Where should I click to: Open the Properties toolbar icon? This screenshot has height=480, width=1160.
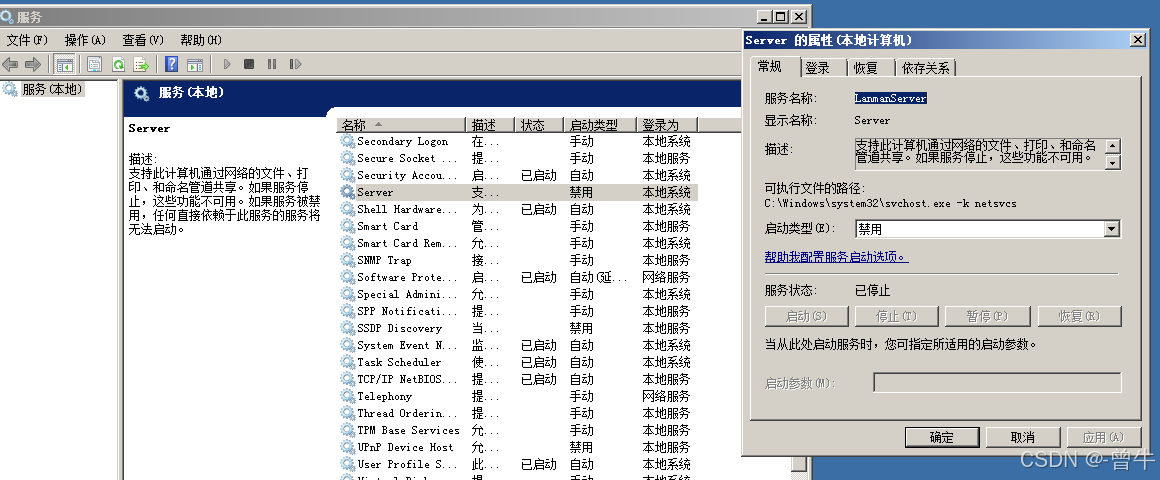95,64
